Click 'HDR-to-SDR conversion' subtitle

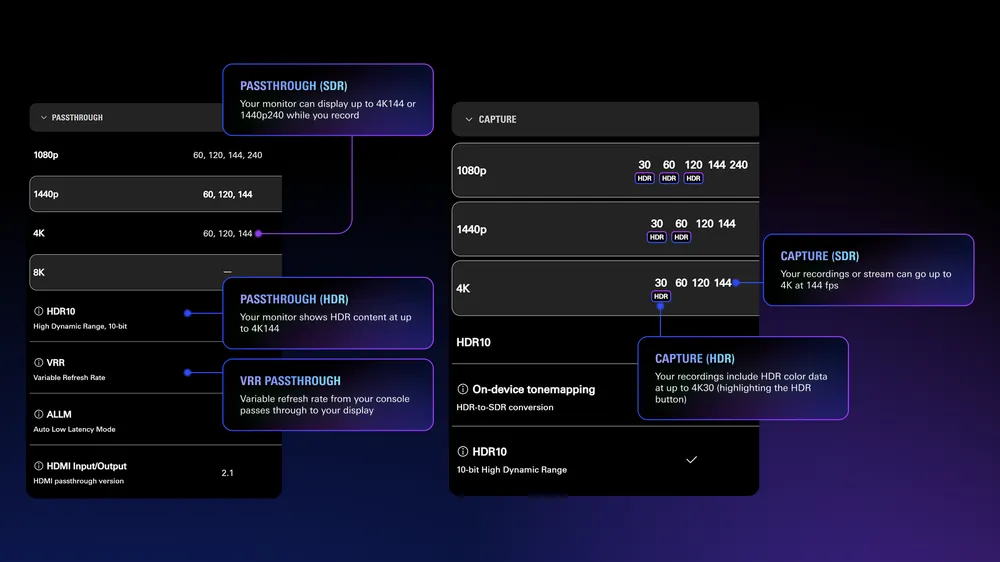504,407
